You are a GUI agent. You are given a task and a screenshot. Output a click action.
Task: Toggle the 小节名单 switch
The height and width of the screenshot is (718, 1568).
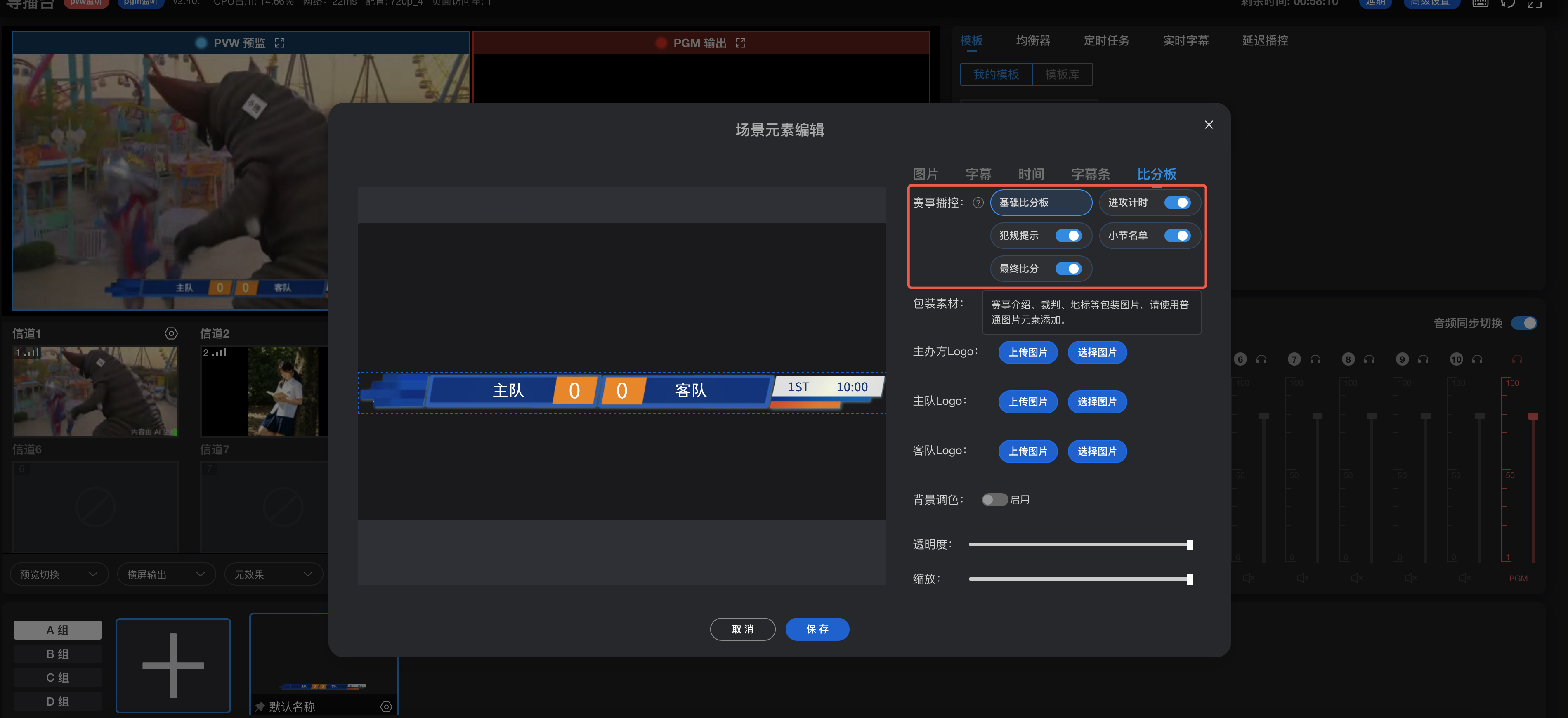point(1177,236)
